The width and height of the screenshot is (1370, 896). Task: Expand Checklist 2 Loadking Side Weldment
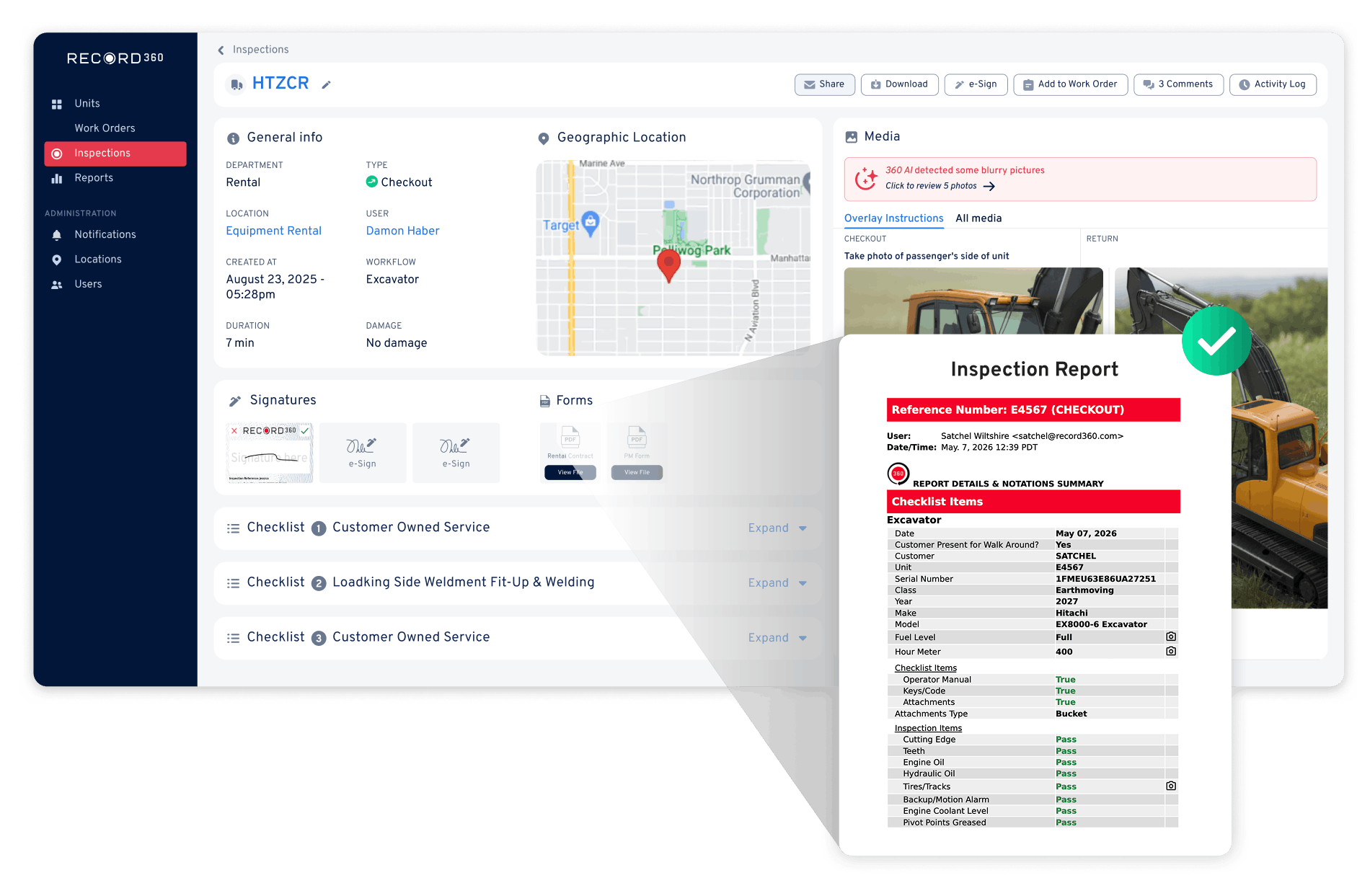pos(777,583)
